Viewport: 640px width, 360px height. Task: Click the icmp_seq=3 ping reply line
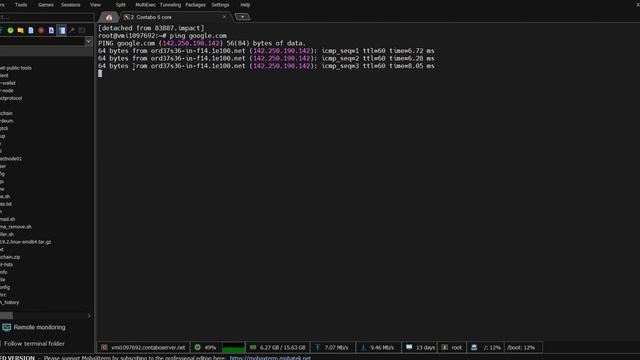(266, 66)
